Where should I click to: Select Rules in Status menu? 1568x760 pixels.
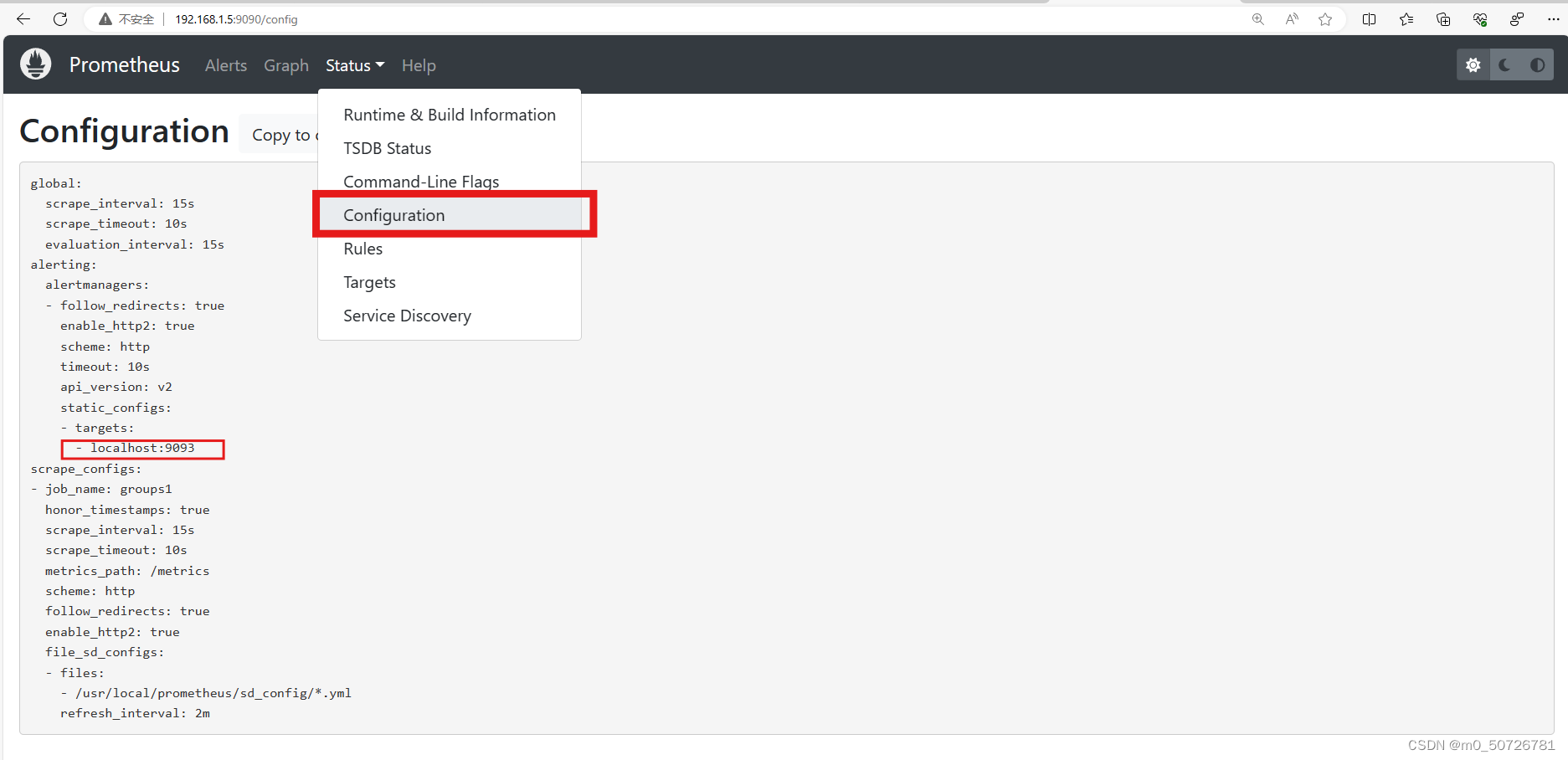click(x=450, y=249)
